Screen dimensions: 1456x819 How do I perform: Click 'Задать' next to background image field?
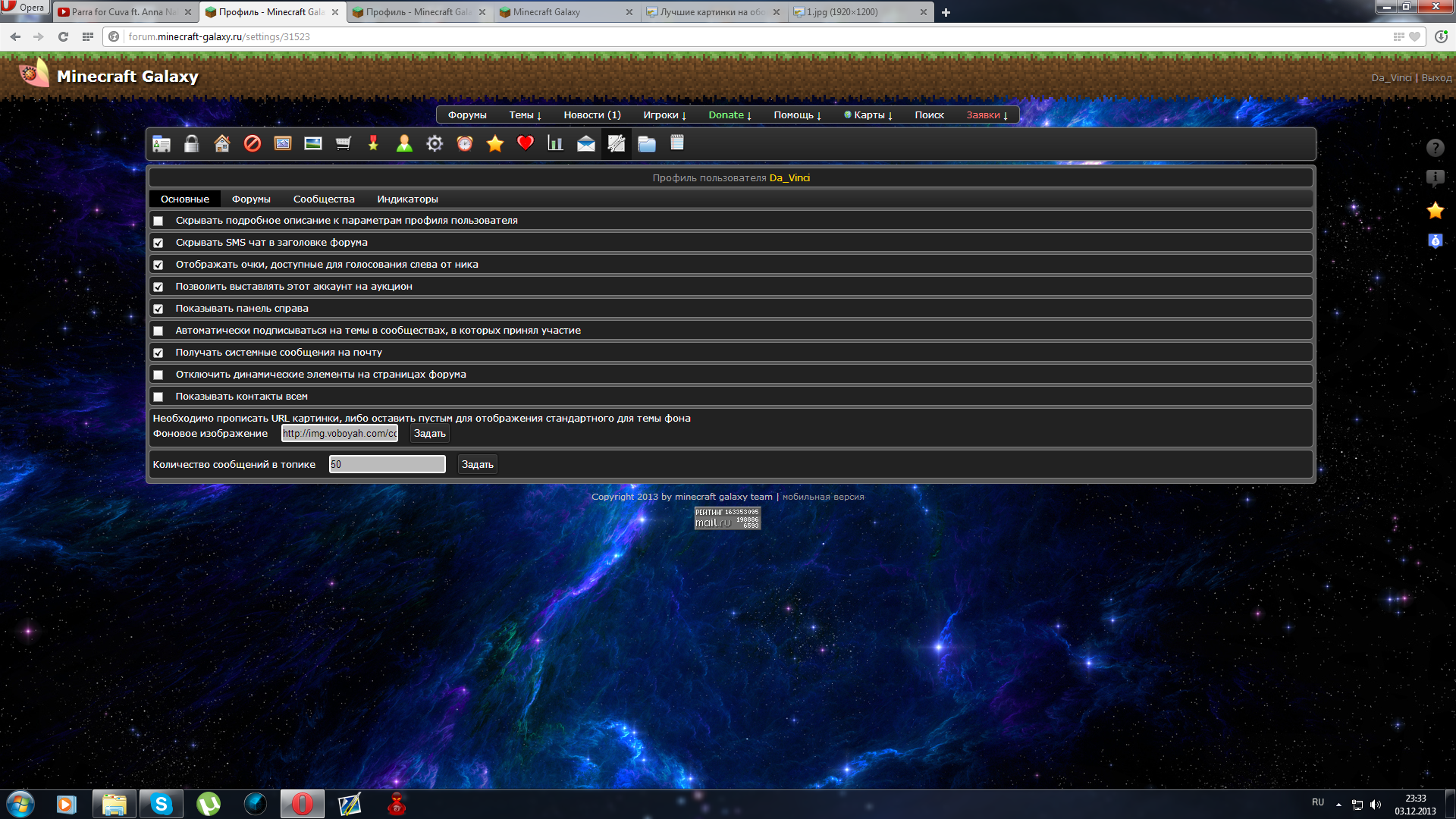pyautogui.click(x=429, y=434)
